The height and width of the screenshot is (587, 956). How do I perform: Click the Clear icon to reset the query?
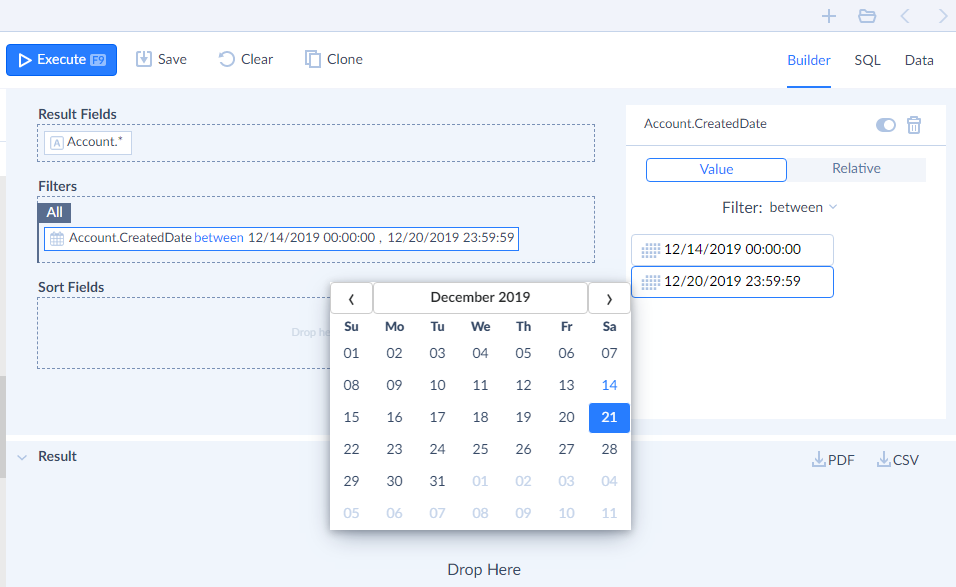[x=228, y=59]
